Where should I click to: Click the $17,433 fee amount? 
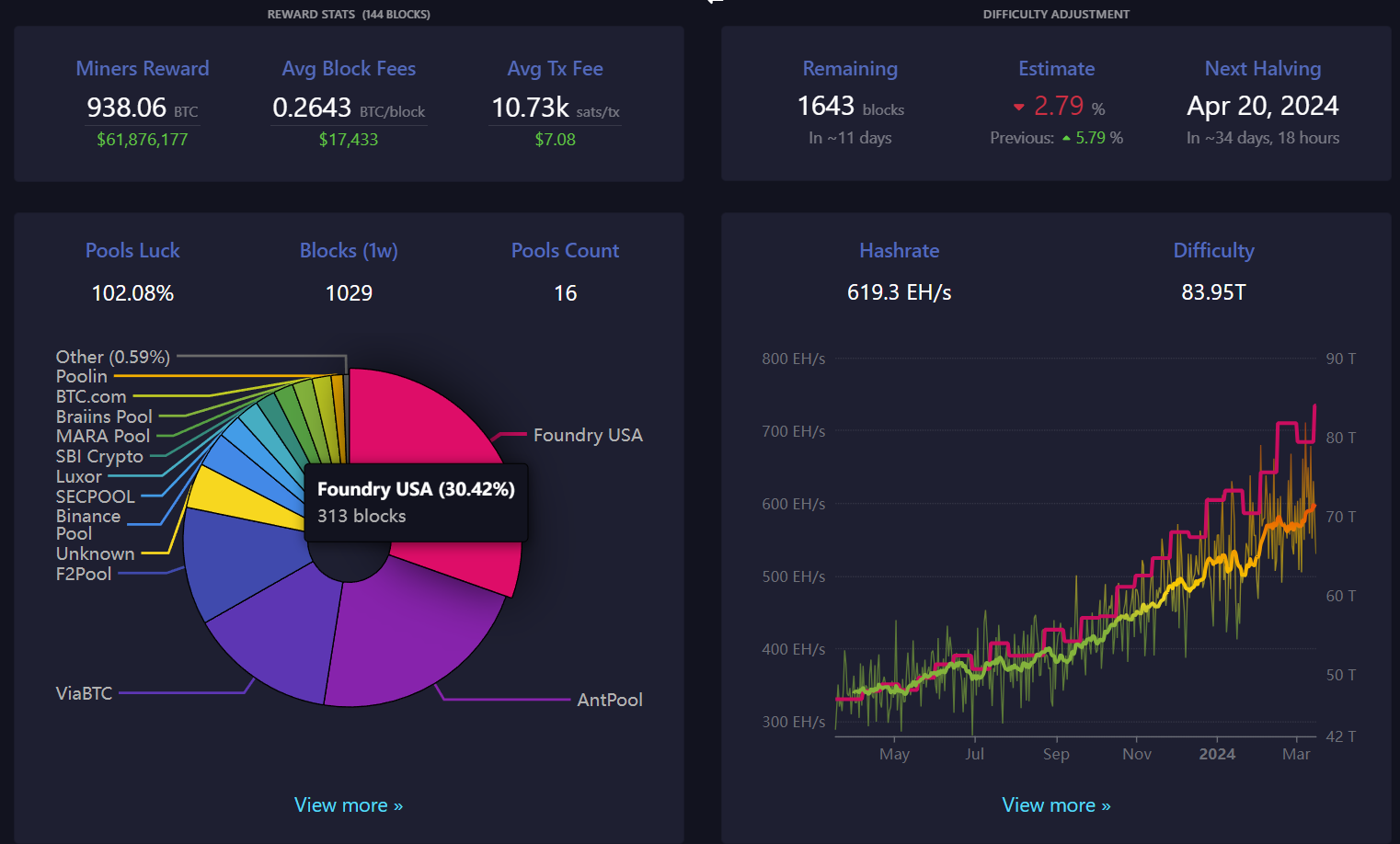pyautogui.click(x=349, y=140)
